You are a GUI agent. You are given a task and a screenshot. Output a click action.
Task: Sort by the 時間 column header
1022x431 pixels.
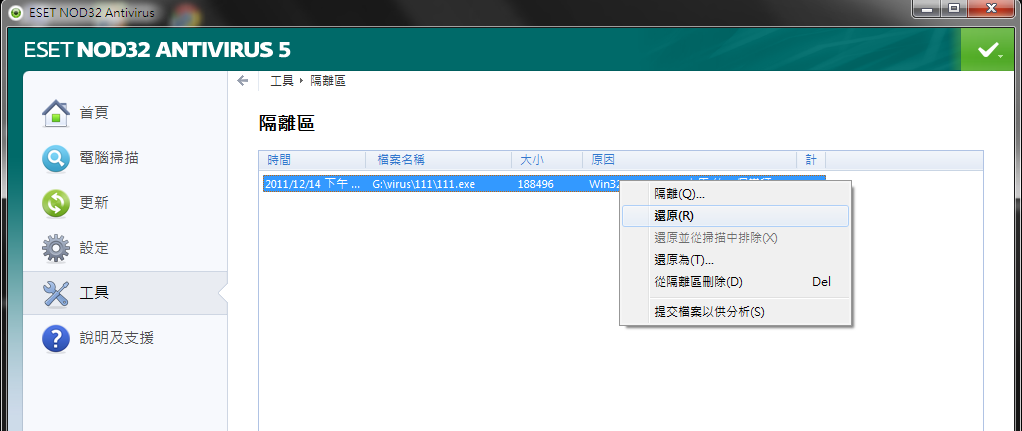click(312, 160)
